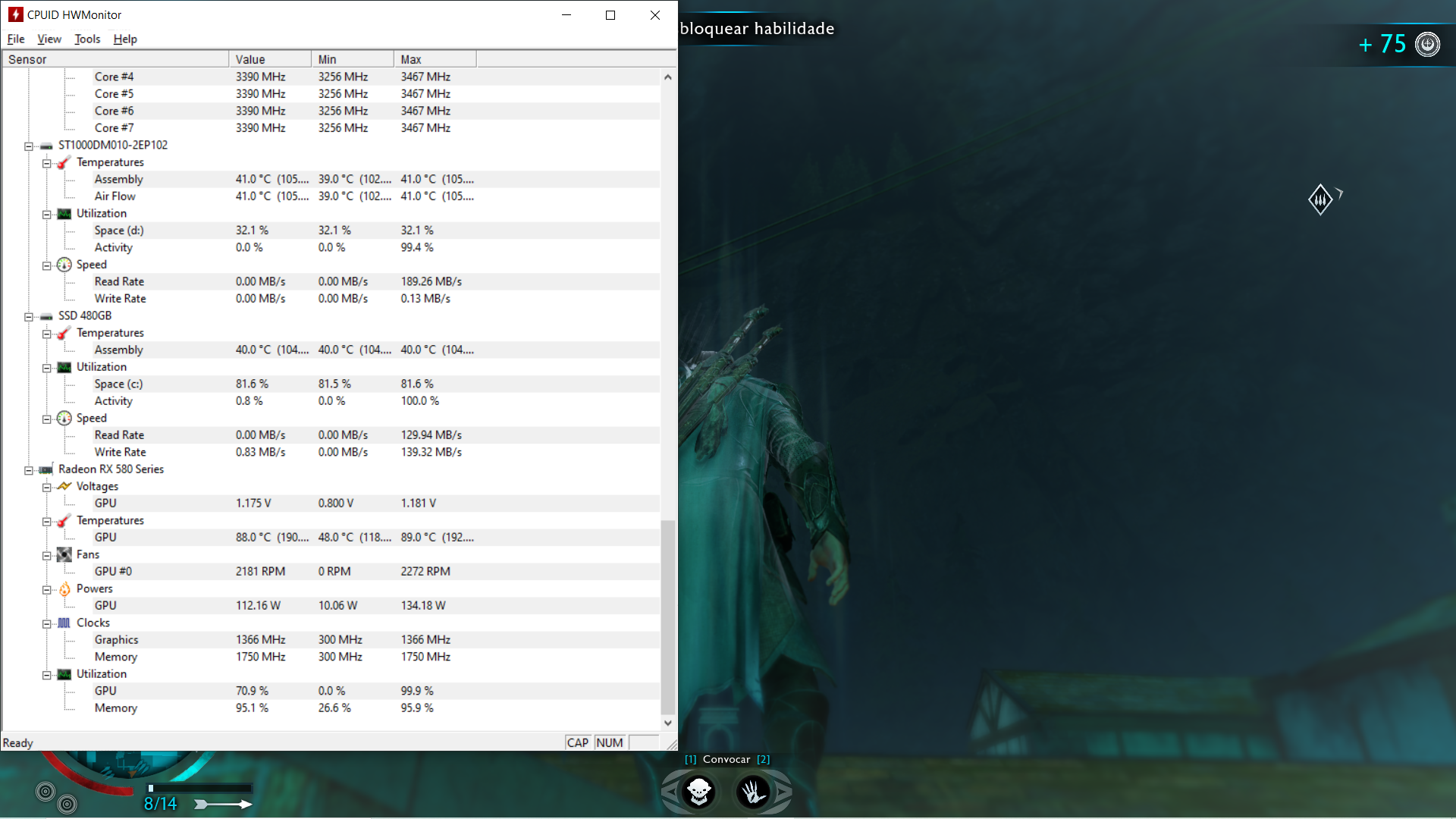Click the scroll up arrow of sensor list
Viewport: 1456px width, 819px height.
pyautogui.click(x=667, y=77)
